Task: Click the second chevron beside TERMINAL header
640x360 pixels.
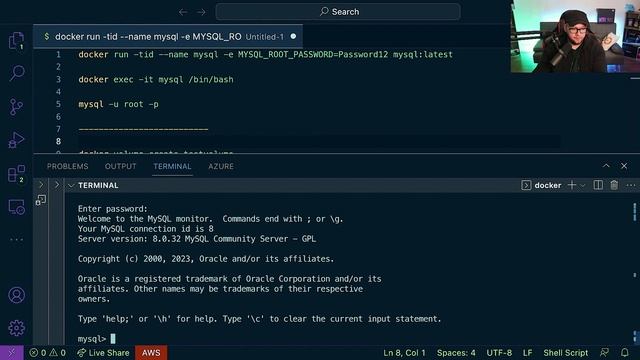Action: 57,185
